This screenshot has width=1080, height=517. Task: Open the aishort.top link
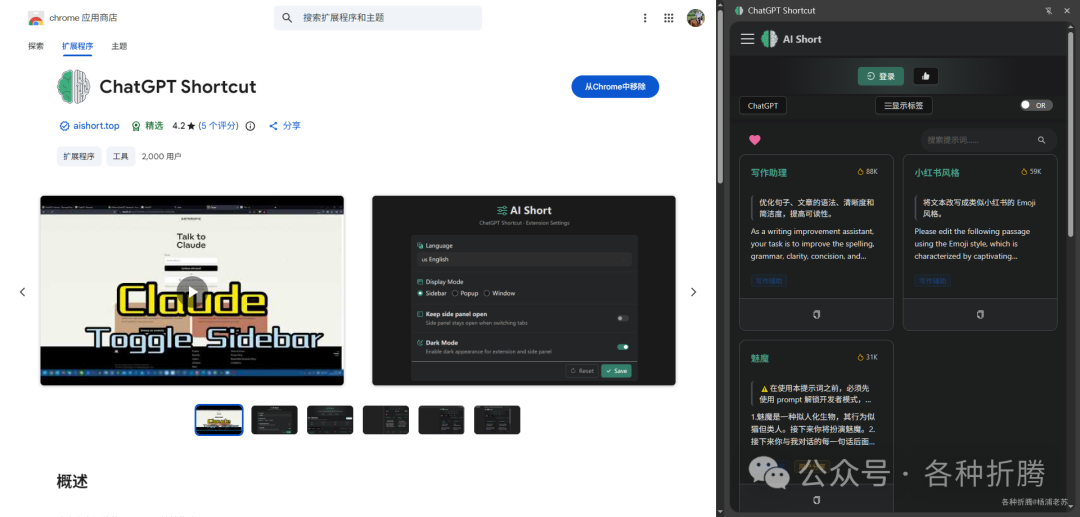(96, 126)
